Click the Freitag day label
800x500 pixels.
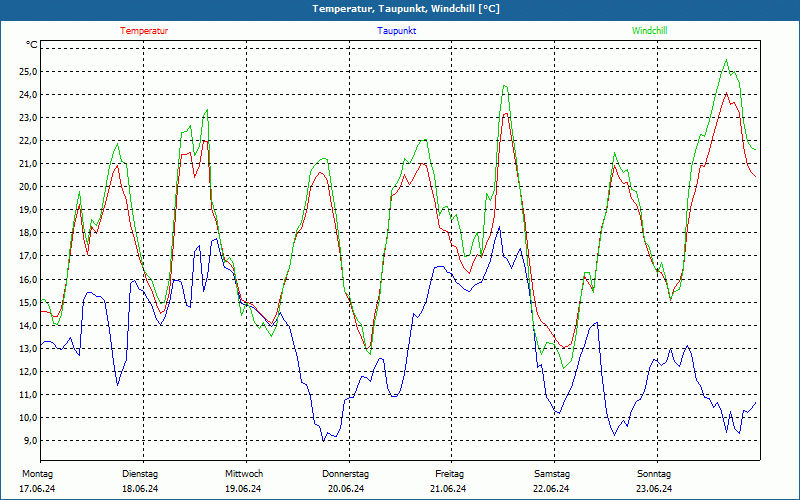pos(449,474)
